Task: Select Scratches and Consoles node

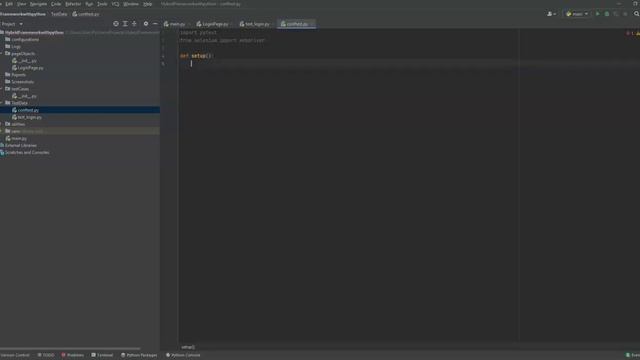Action: 27,152
